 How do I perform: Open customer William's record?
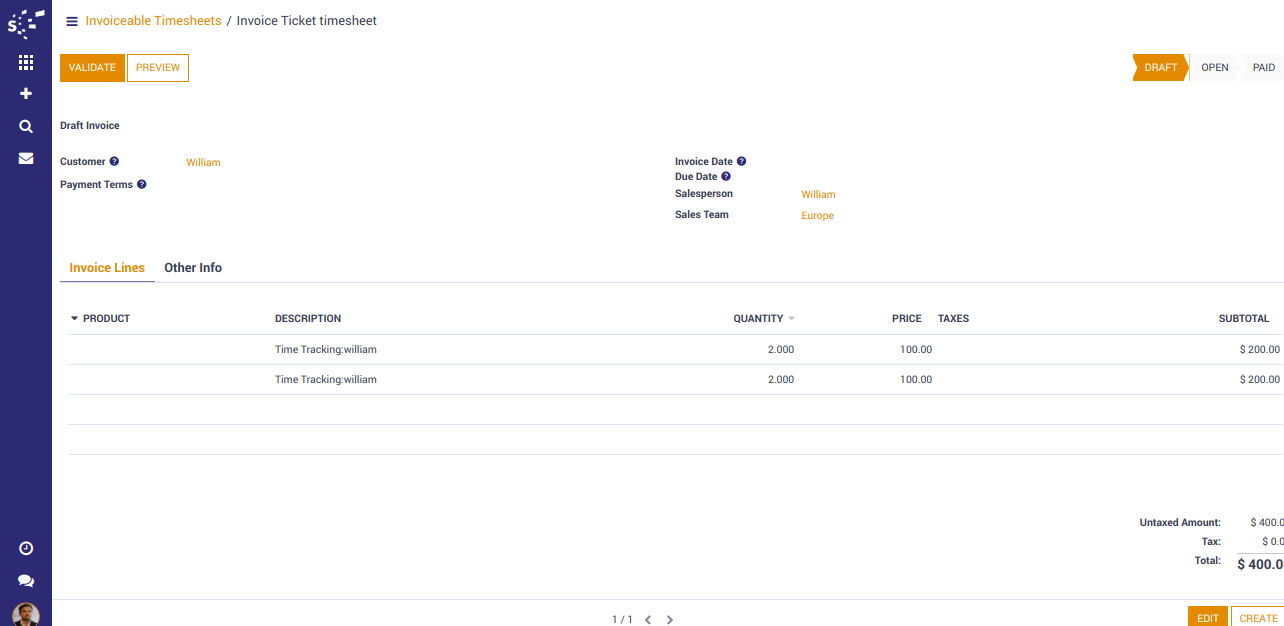point(203,162)
